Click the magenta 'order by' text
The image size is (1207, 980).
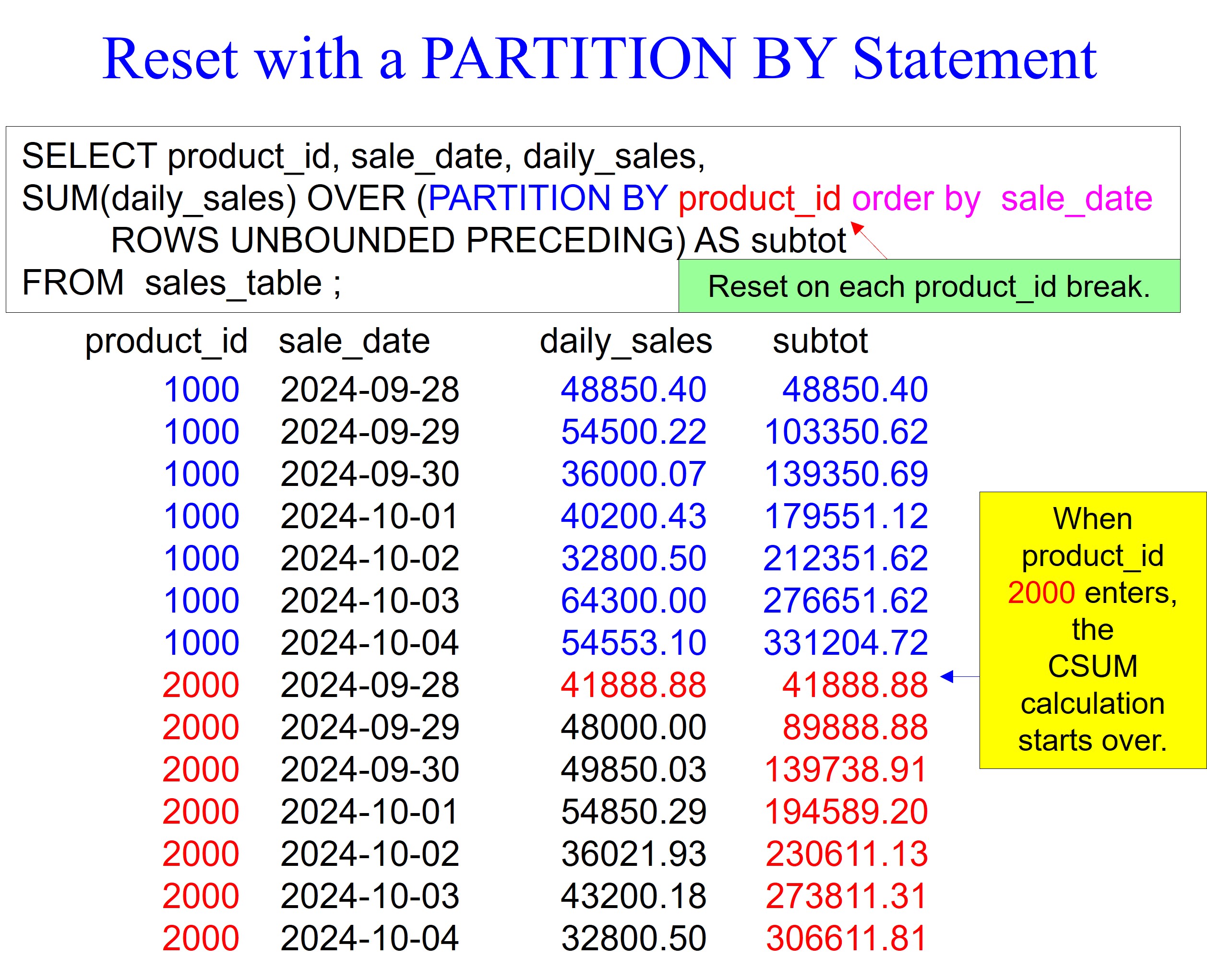pos(916,199)
